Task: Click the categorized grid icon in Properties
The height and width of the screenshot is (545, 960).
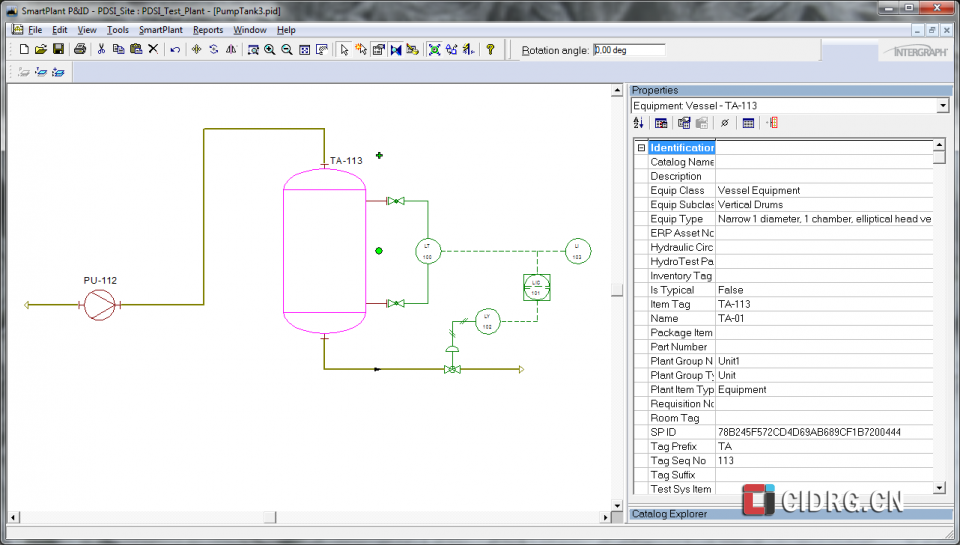Action: [661, 123]
